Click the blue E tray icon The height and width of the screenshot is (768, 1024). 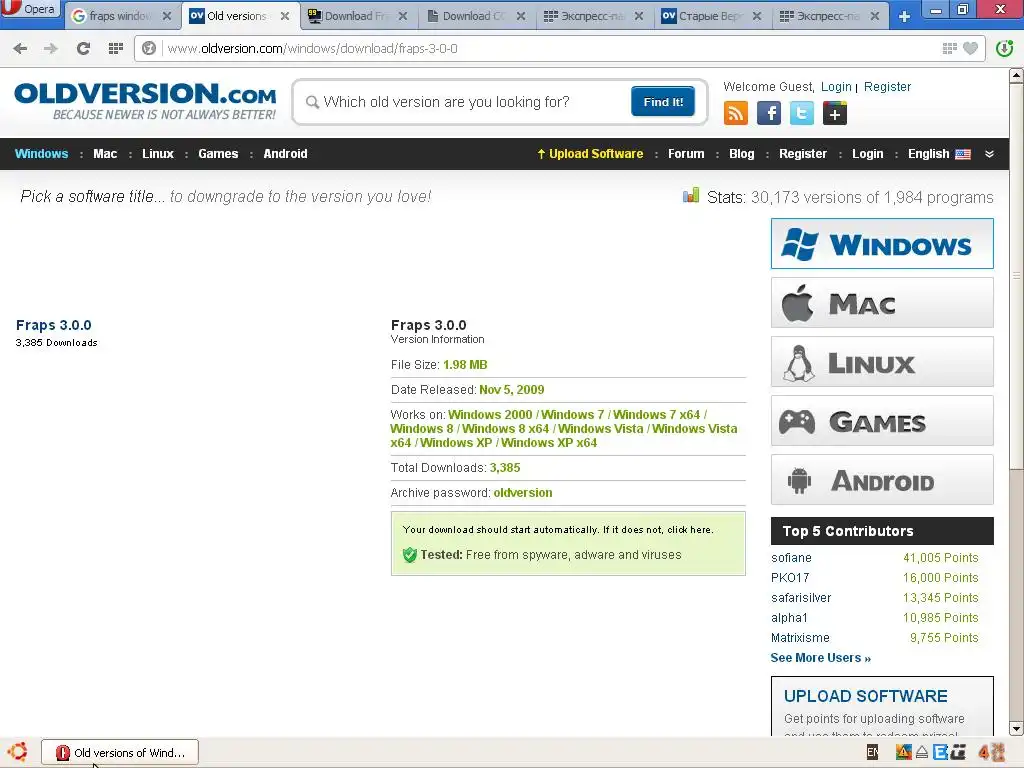[940, 752]
